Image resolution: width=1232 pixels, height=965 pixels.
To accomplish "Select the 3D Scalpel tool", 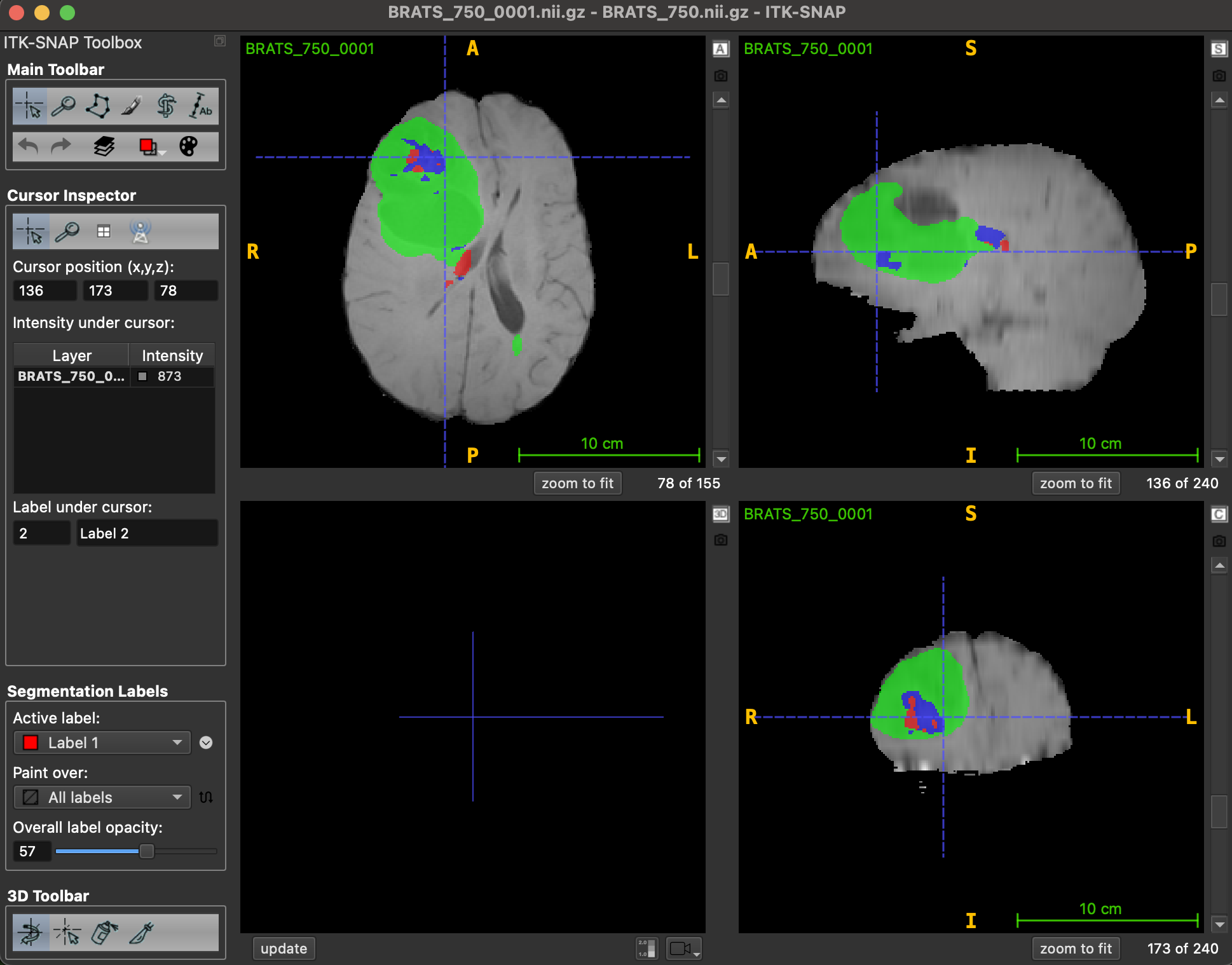I will click(x=142, y=933).
